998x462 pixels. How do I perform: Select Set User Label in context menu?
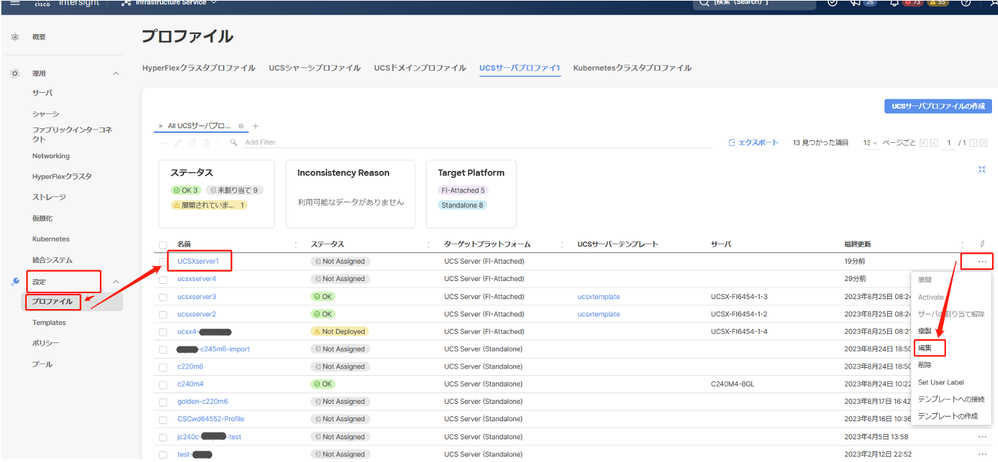point(941,382)
